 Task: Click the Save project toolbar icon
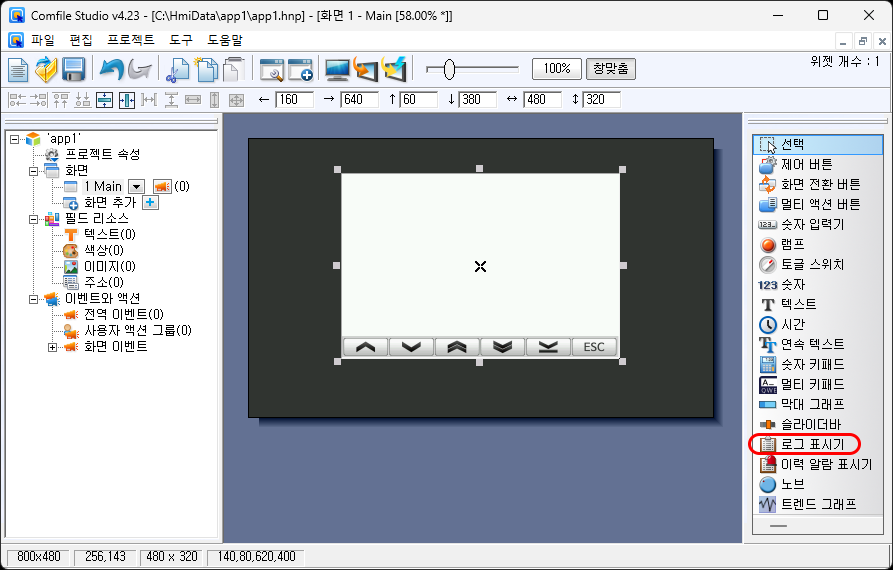[73, 69]
